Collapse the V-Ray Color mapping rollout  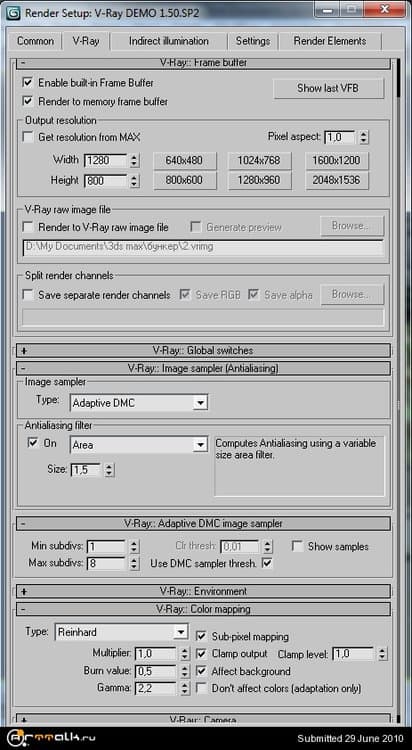point(203,609)
